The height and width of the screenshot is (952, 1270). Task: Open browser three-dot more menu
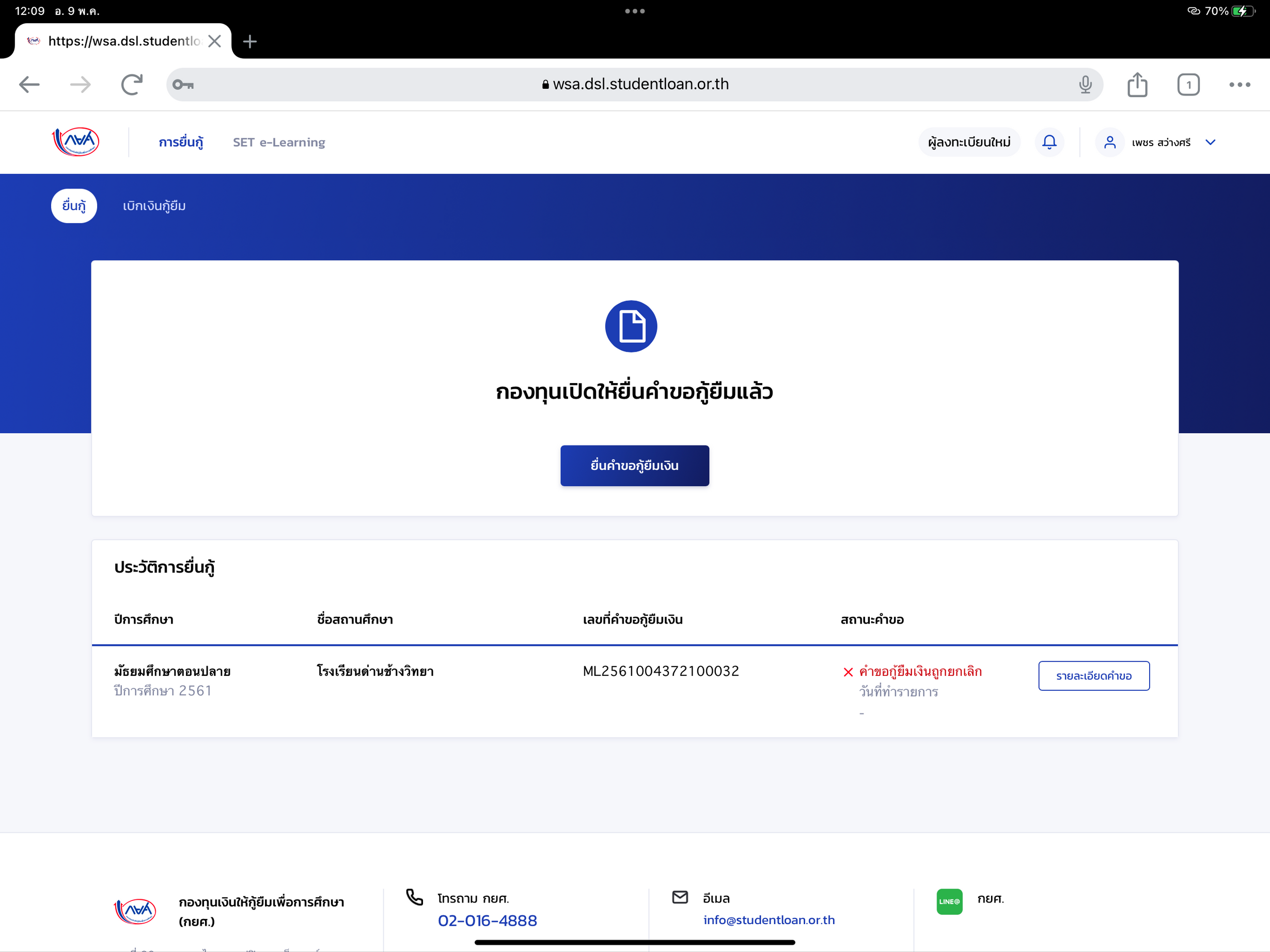point(1239,84)
